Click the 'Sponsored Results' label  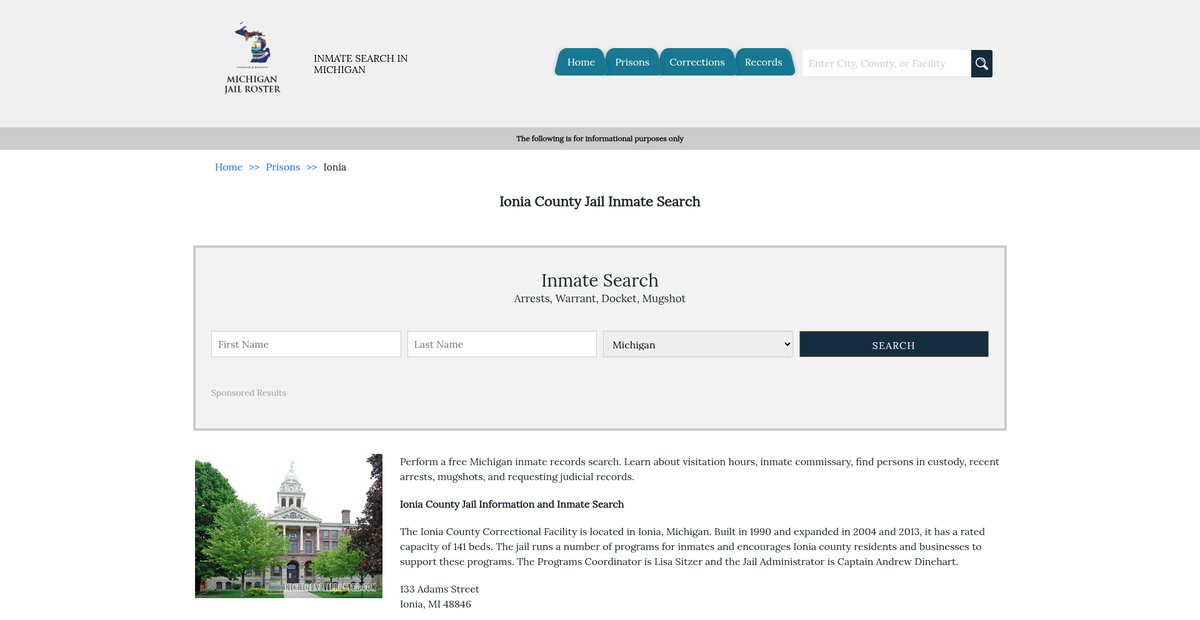(x=249, y=393)
